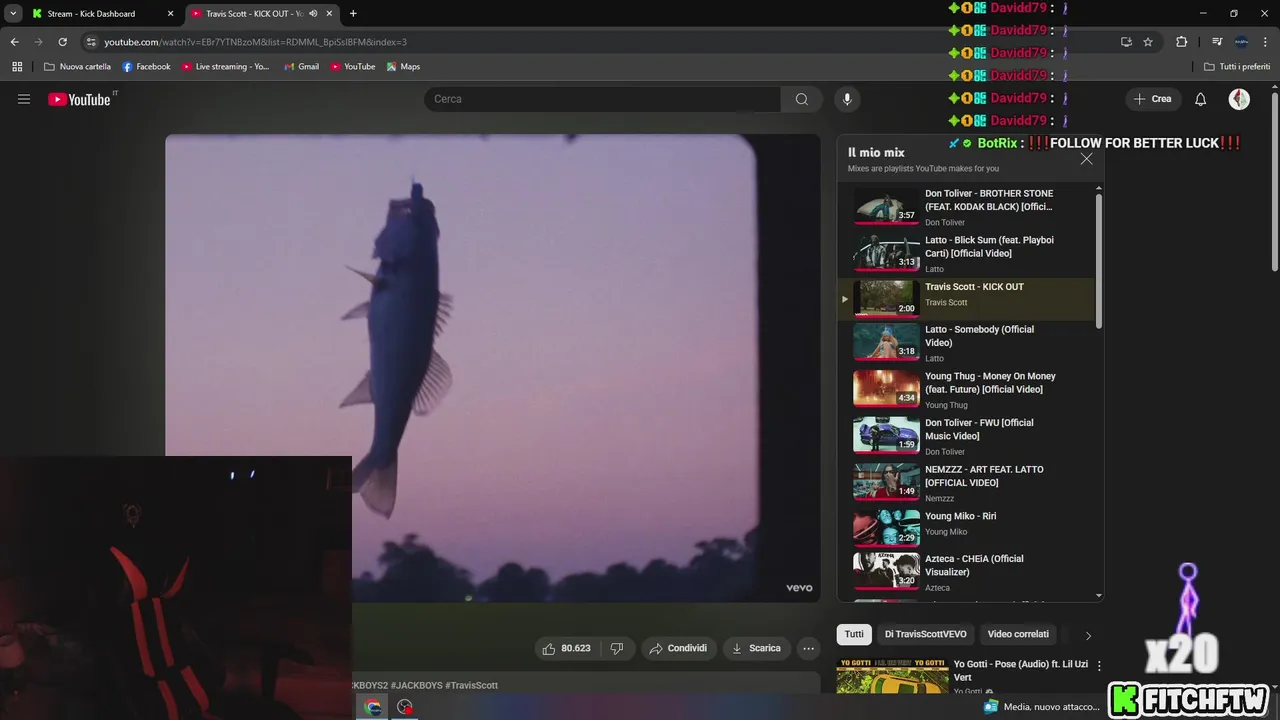
Task: Open YouTube notifications bell
Action: 1200,99
